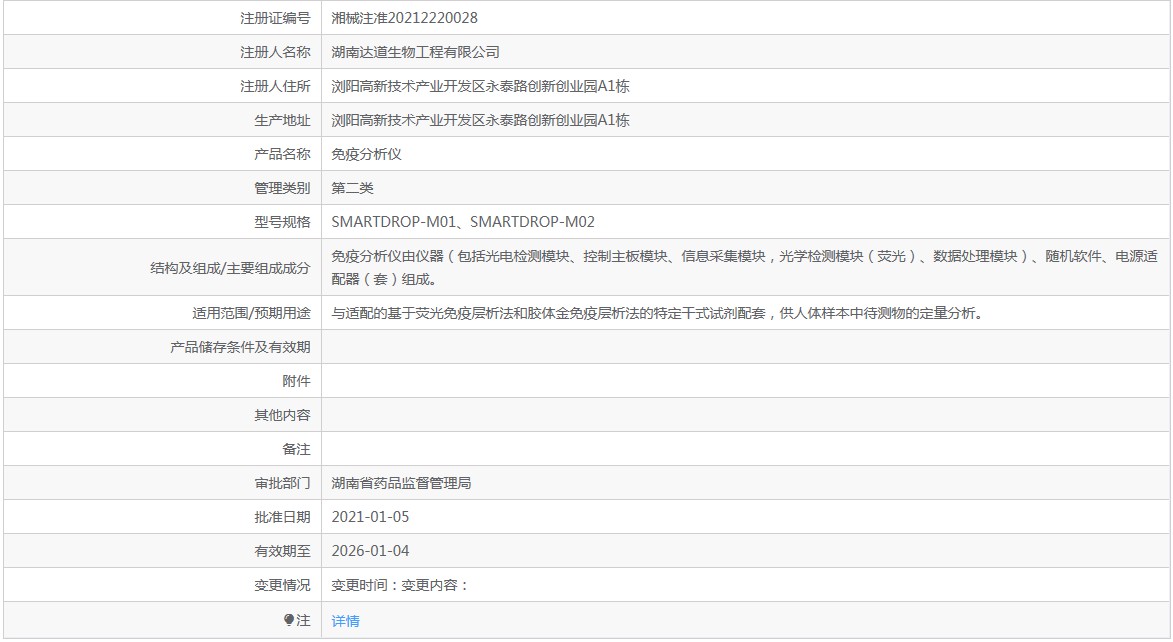Click the 批准日期 label
Image resolution: width=1173 pixels, height=642 pixels.
coord(282,517)
